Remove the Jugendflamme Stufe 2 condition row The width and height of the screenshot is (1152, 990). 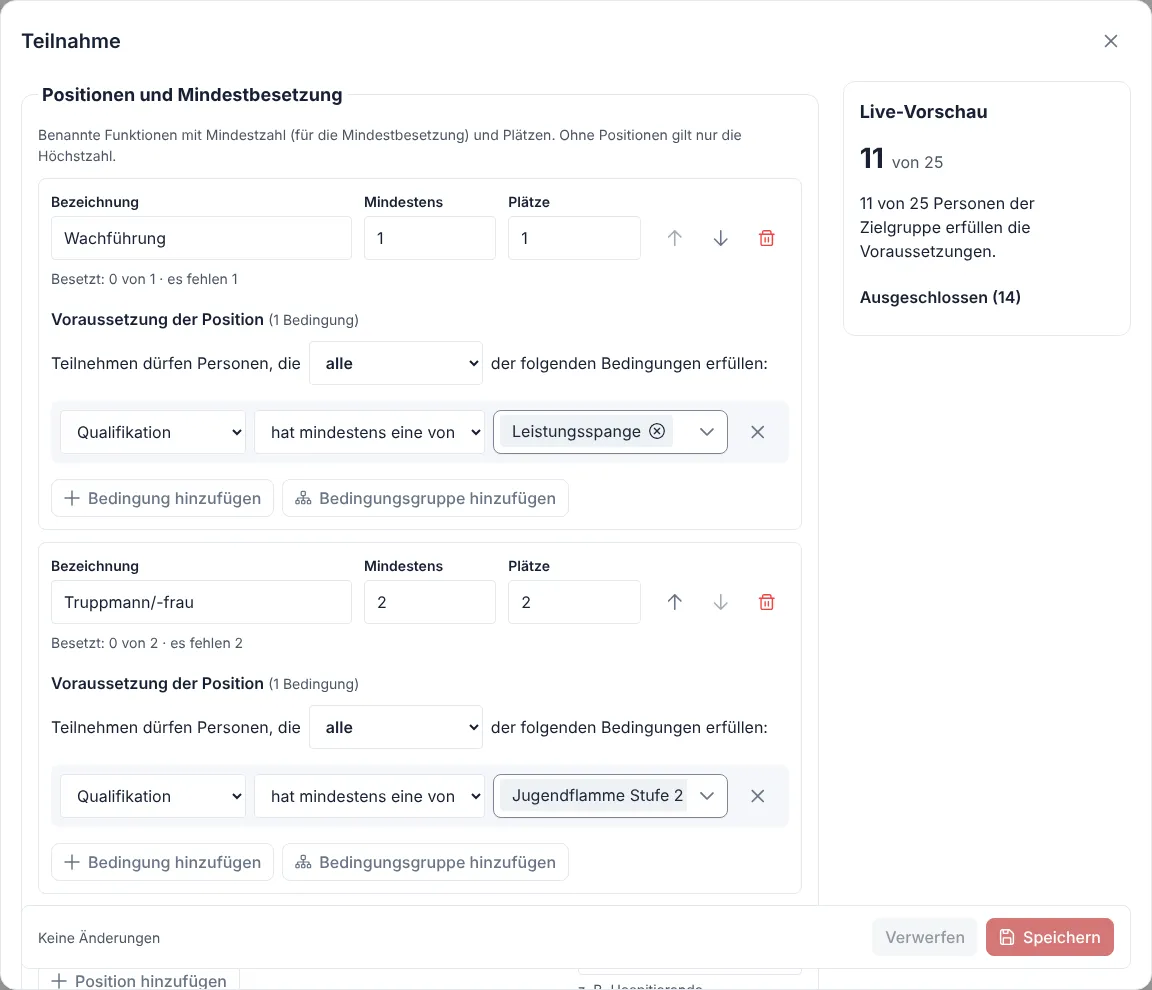pos(757,796)
